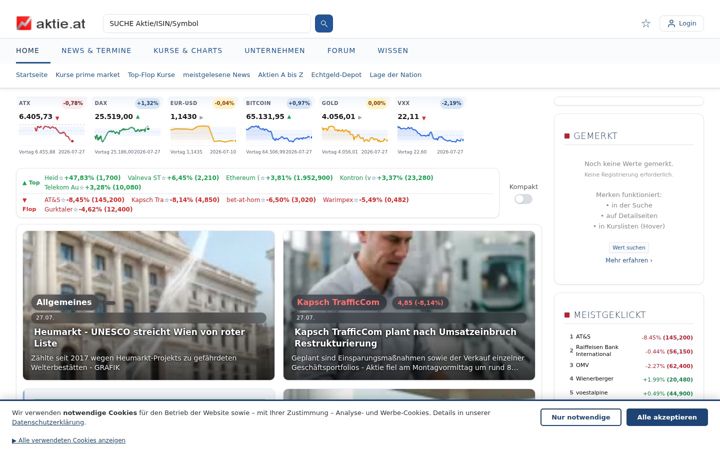The image size is (720, 450).
Task: Go to Startseite sublink
Action: [32, 74]
